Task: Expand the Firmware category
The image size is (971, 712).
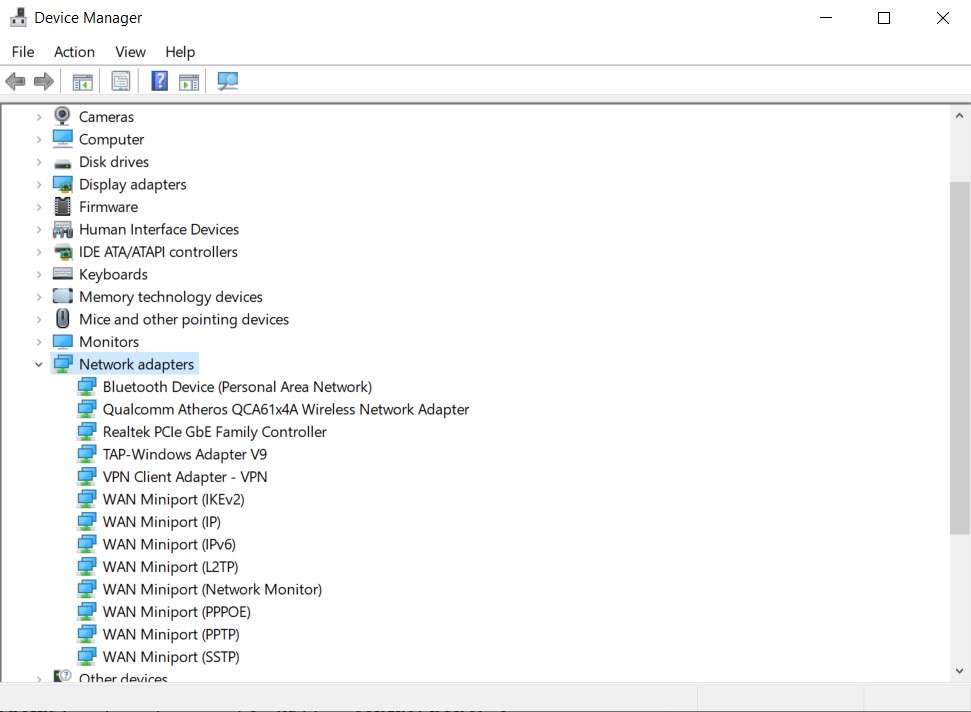Action: 38,207
